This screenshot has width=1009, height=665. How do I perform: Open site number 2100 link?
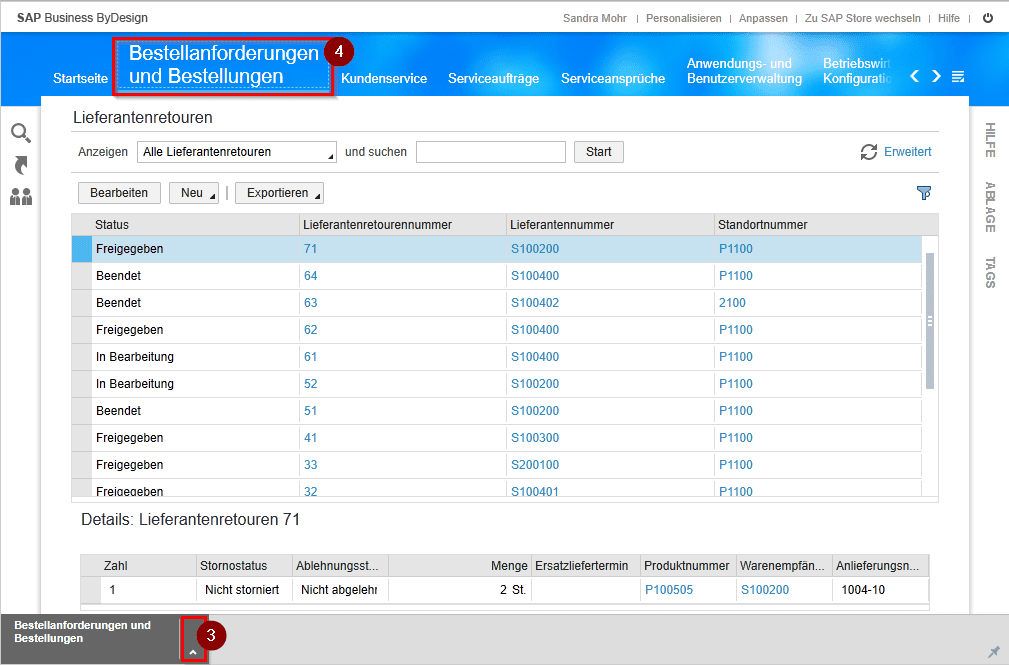click(x=732, y=303)
